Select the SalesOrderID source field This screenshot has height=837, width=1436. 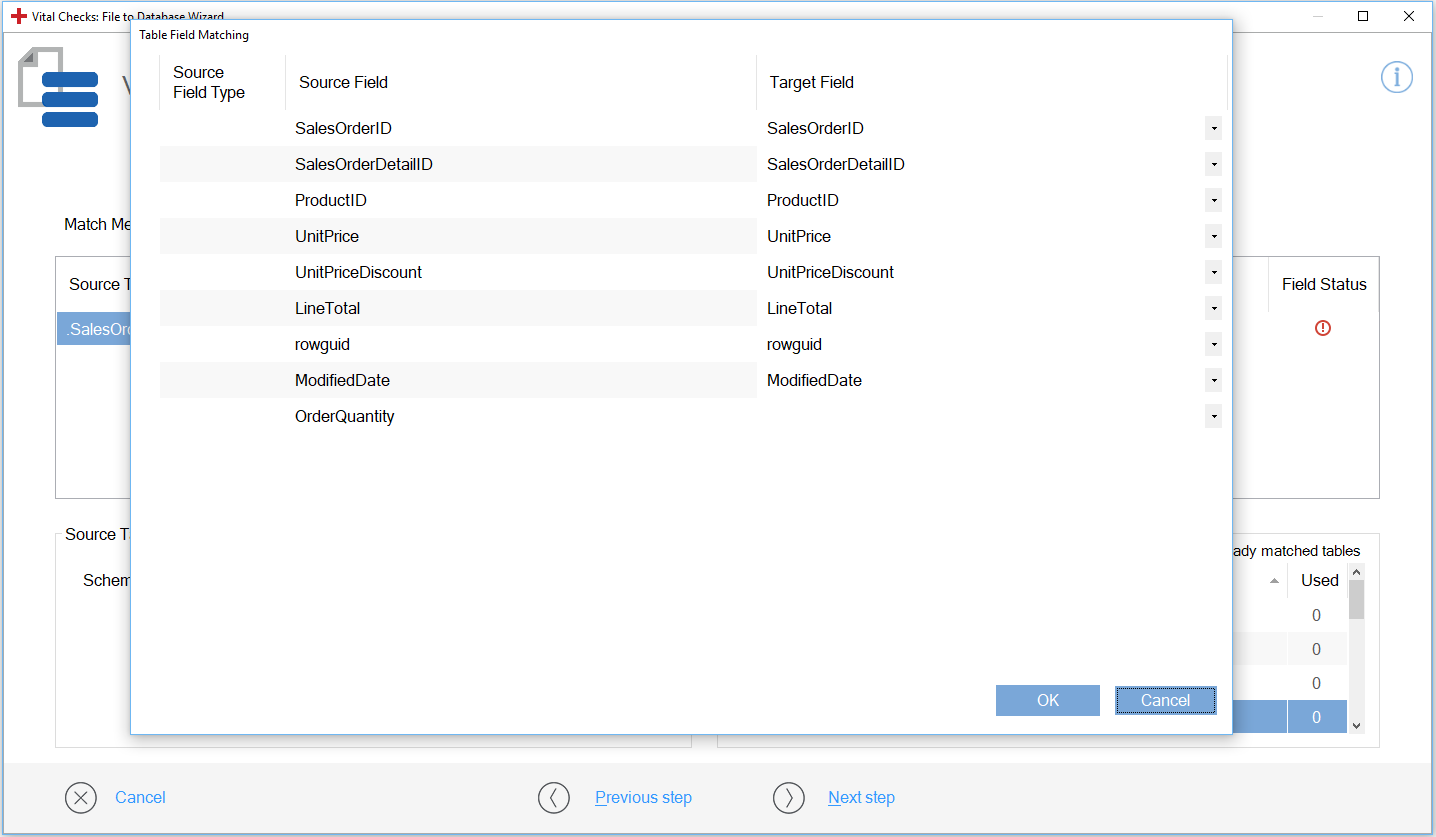343,128
